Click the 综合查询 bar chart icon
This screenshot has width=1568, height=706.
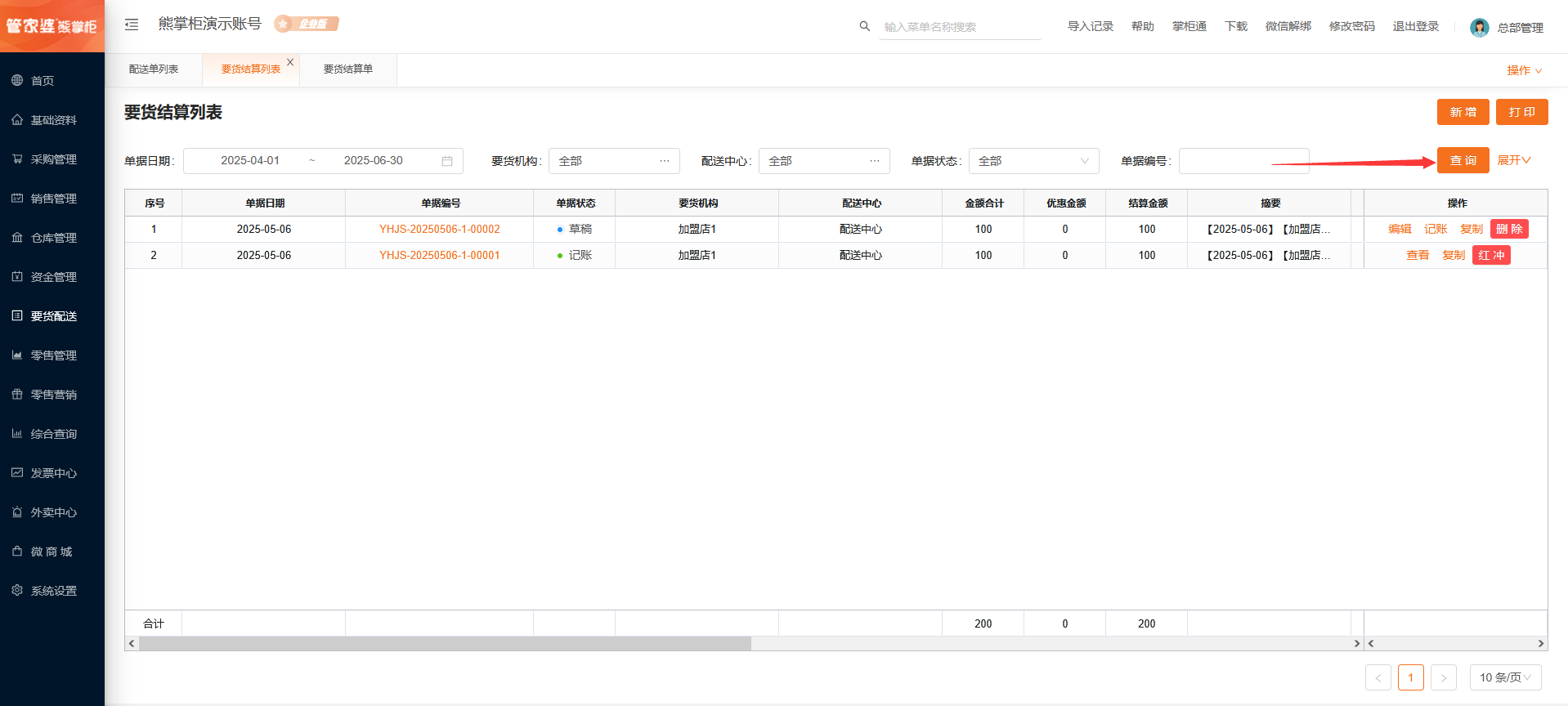click(x=17, y=433)
